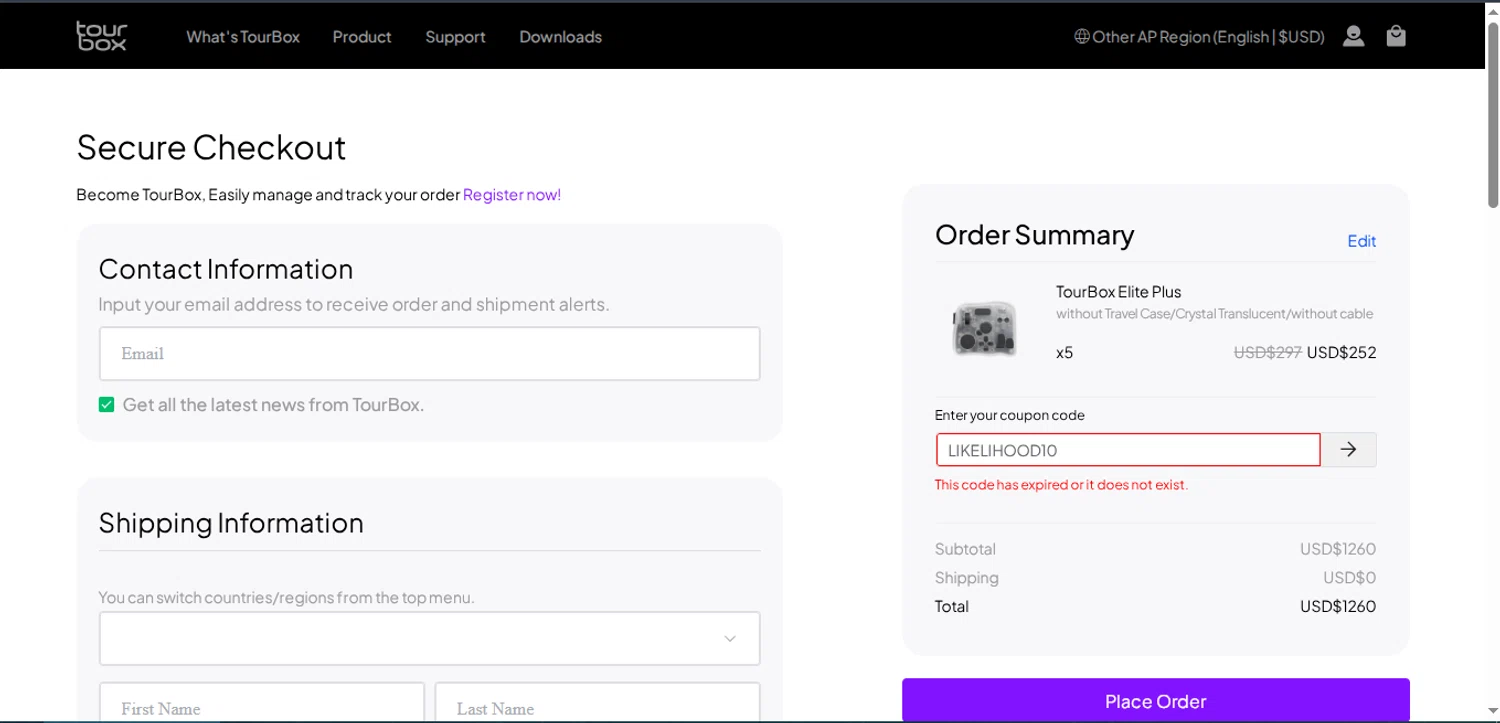Click the Enter your coupon code label
Screen dimensions: 1500x723
pyautogui.click(x=1009, y=415)
